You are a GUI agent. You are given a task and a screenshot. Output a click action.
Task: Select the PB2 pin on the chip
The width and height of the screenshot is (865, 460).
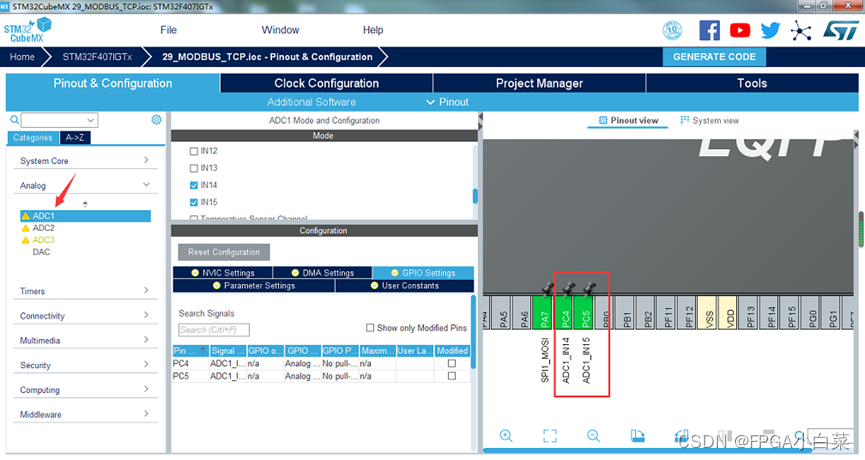click(647, 313)
